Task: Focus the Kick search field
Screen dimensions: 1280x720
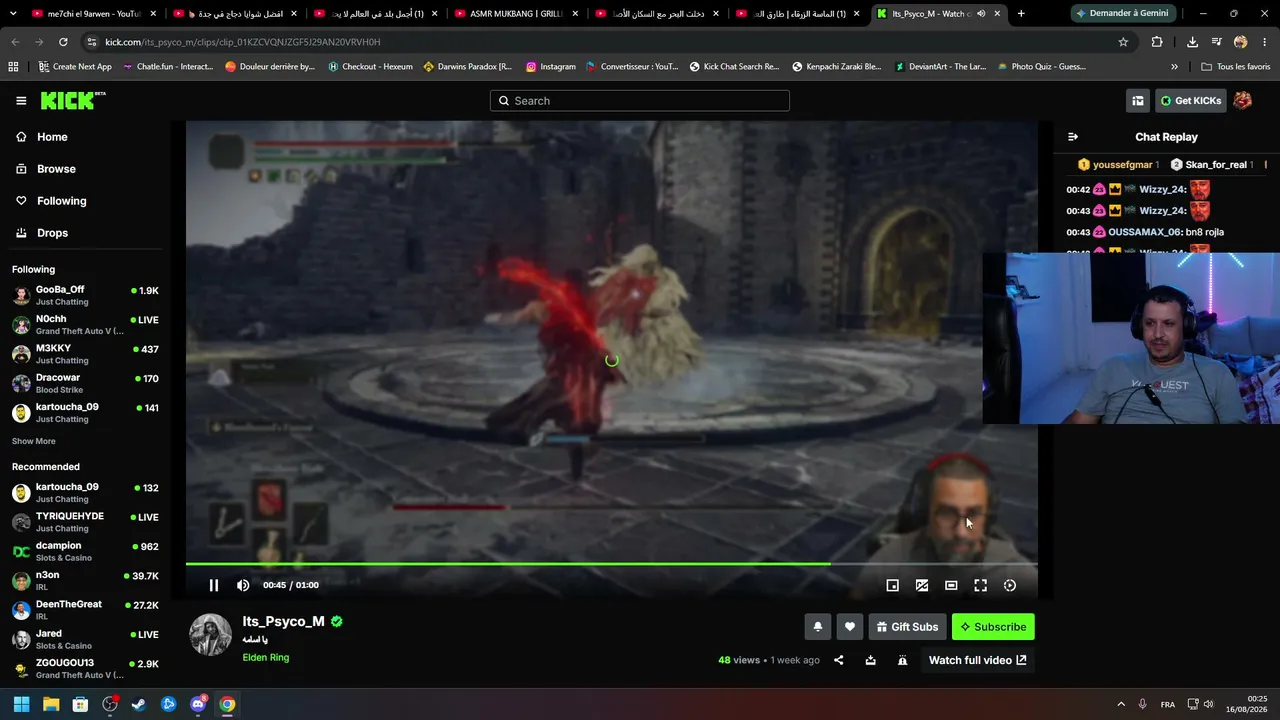Action: [x=640, y=101]
